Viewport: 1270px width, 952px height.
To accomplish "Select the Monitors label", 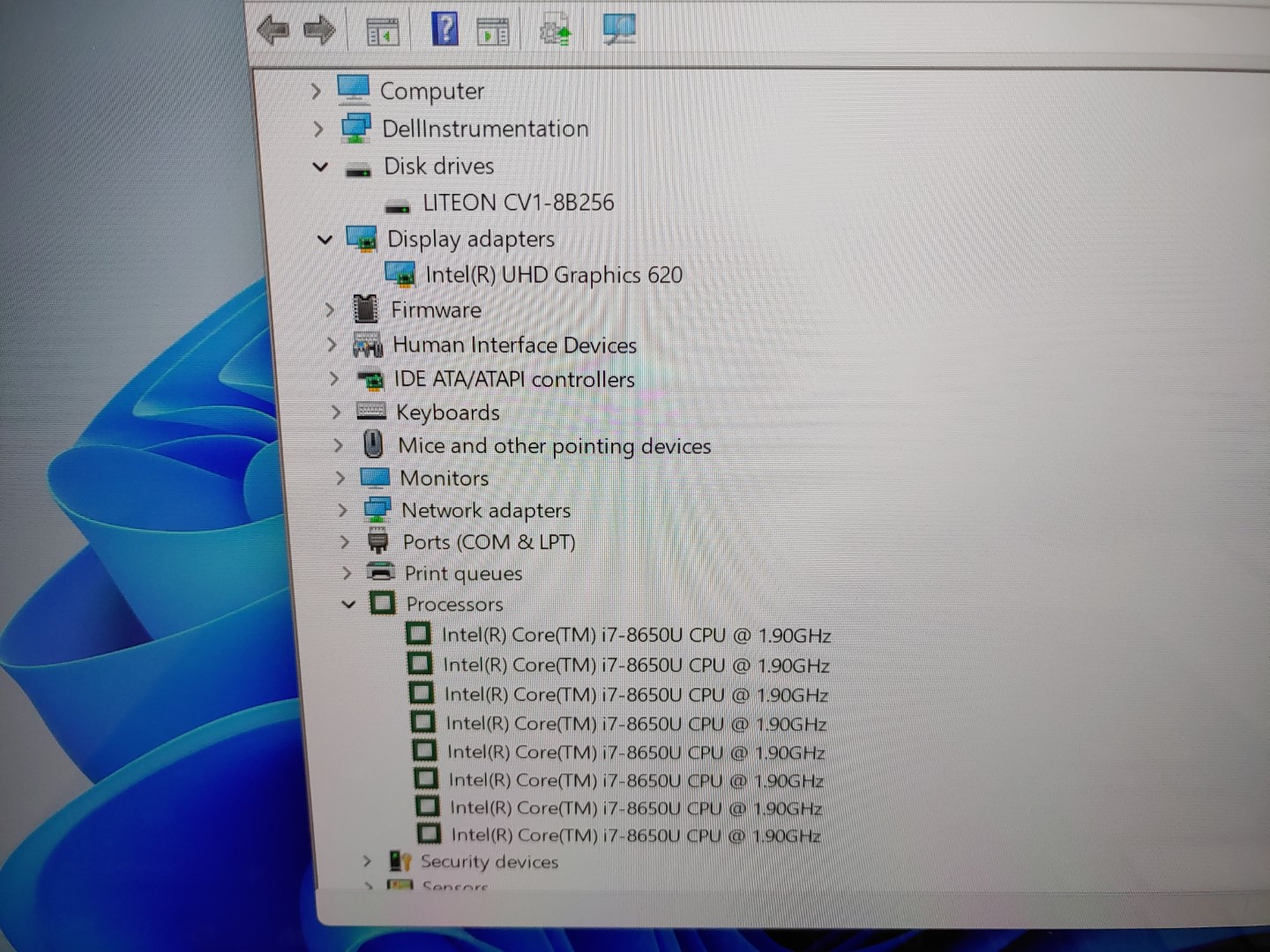I will pos(444,478).
